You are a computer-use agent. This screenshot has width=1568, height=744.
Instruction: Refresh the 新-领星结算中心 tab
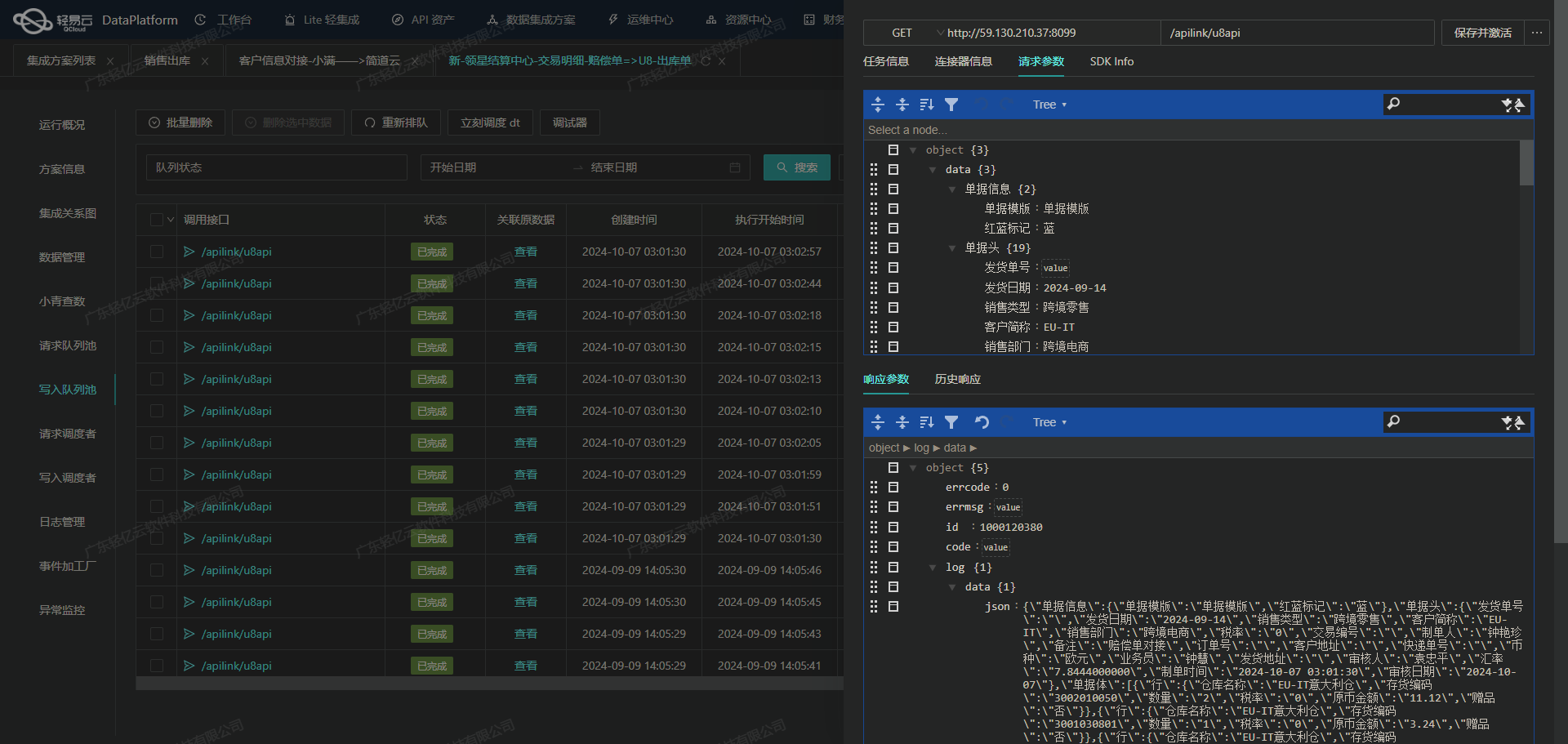[x=706, y=60]
